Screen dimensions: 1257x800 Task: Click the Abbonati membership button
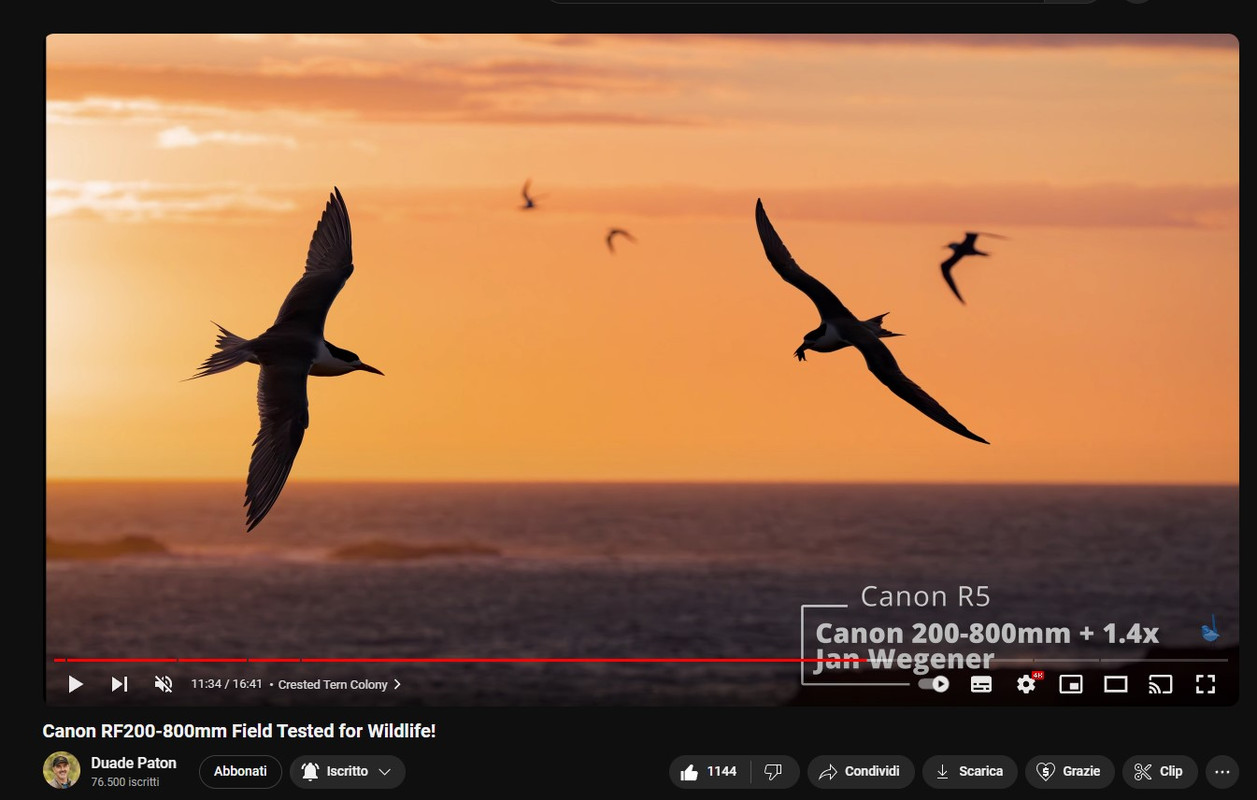point(241,771)
